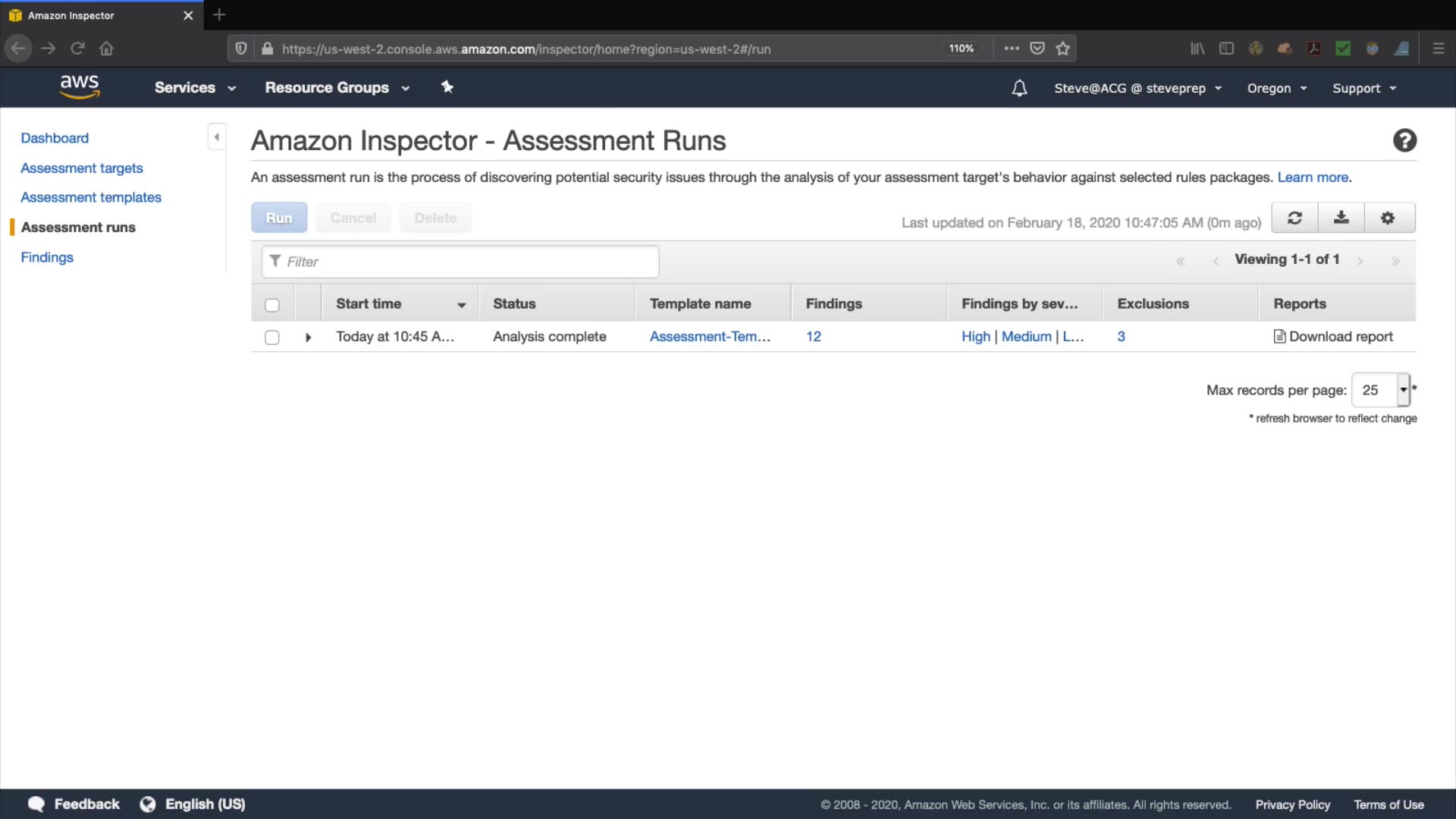Open table settings gear icon
Viewport: 1456px width, 819px height.
pyautogui.click(x=1387, y=218)
